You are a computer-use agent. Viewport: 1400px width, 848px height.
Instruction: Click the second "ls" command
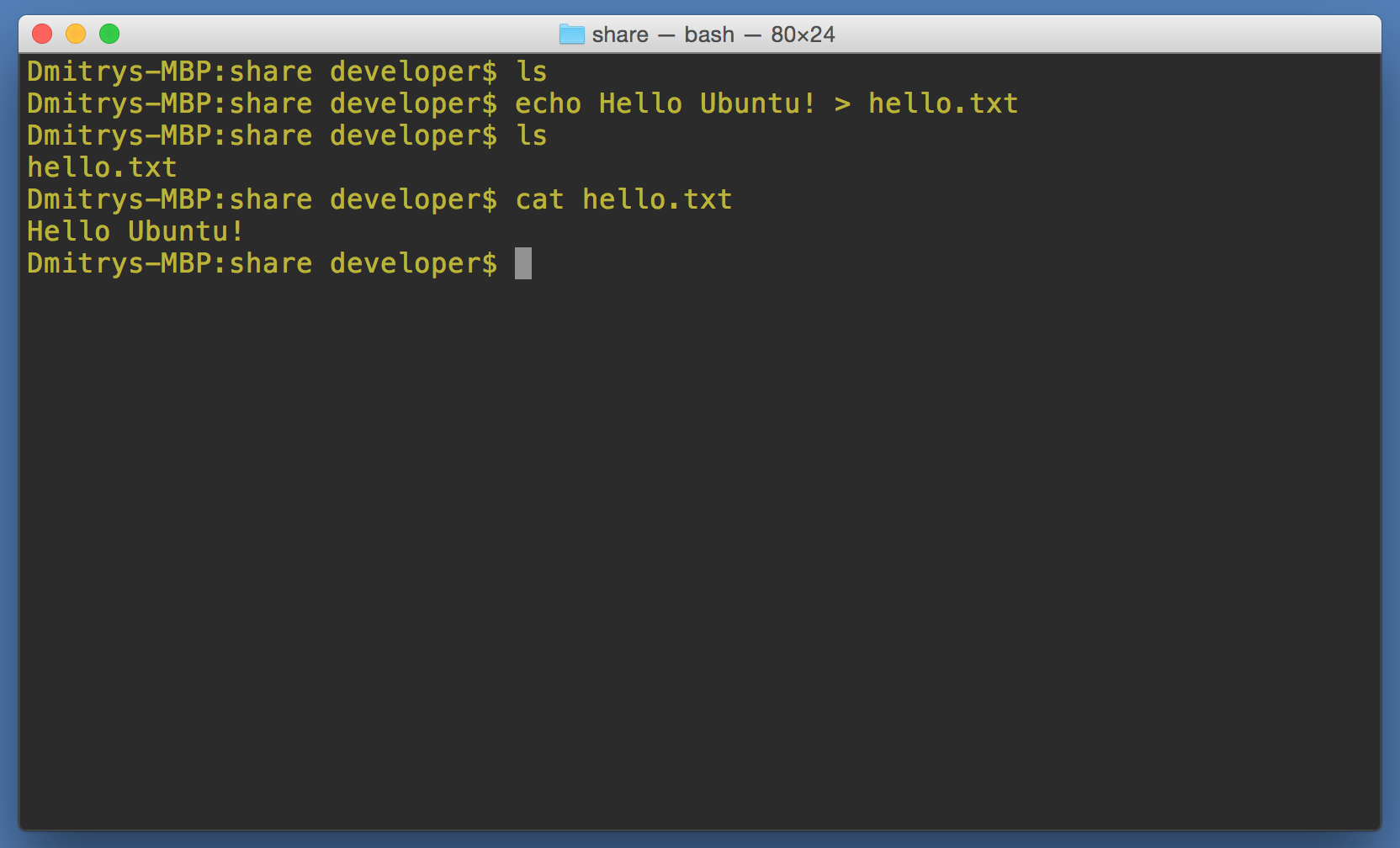pos(532,135)
